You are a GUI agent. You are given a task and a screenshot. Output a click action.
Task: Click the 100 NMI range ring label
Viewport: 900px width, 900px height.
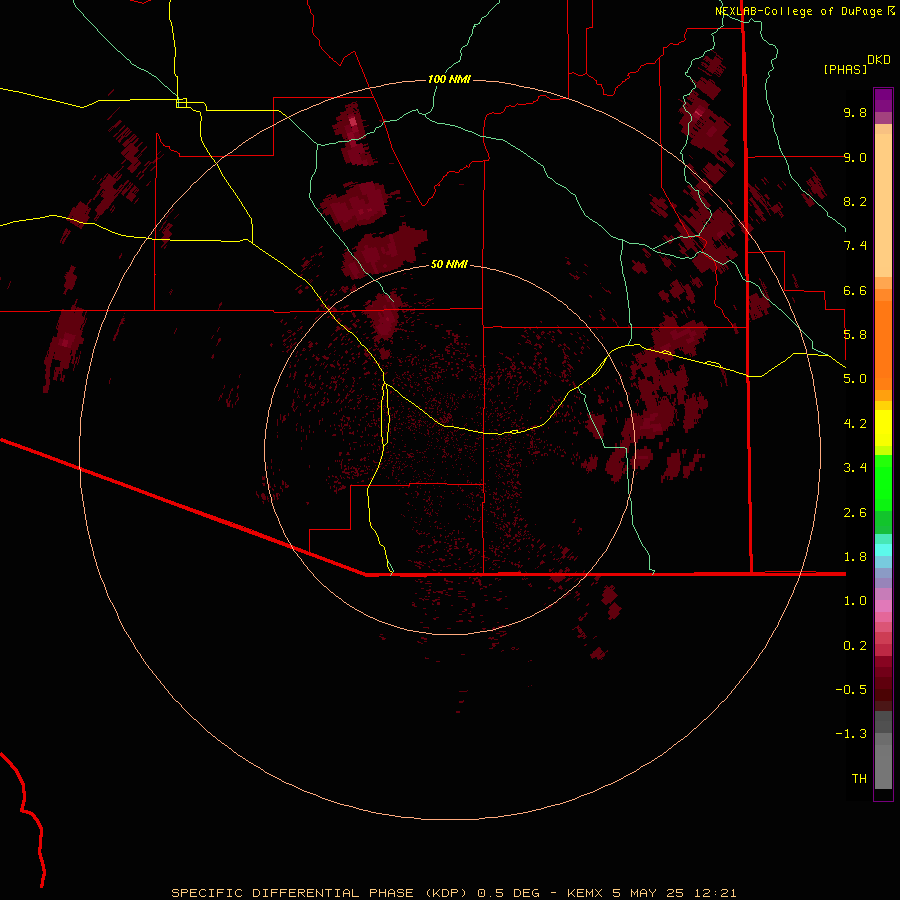(x=449, y=79)
